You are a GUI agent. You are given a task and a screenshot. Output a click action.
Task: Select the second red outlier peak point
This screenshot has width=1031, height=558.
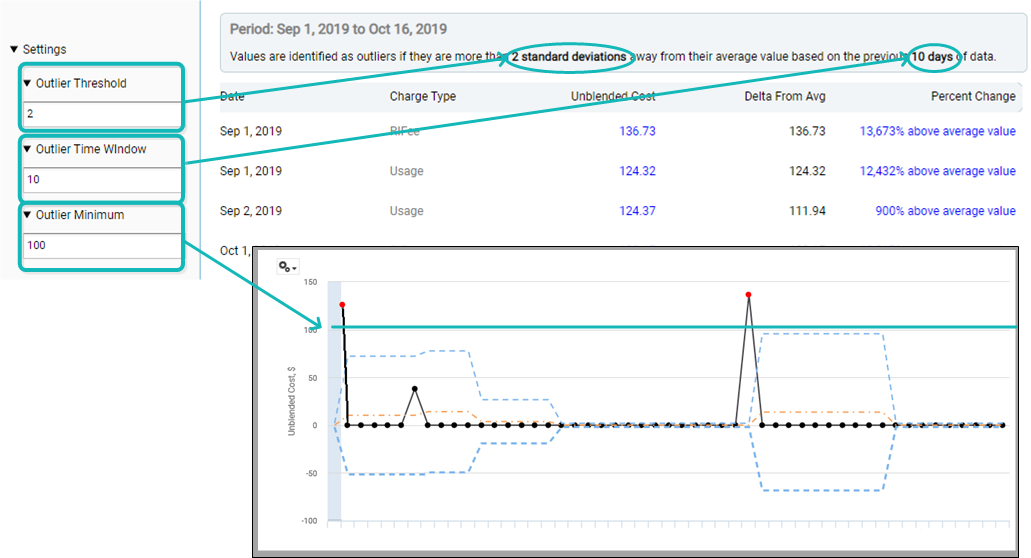748,295
